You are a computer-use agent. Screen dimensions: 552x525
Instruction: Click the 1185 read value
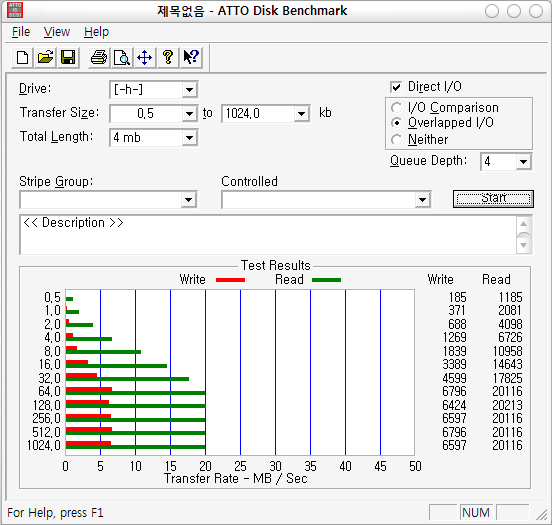[510, 297]
